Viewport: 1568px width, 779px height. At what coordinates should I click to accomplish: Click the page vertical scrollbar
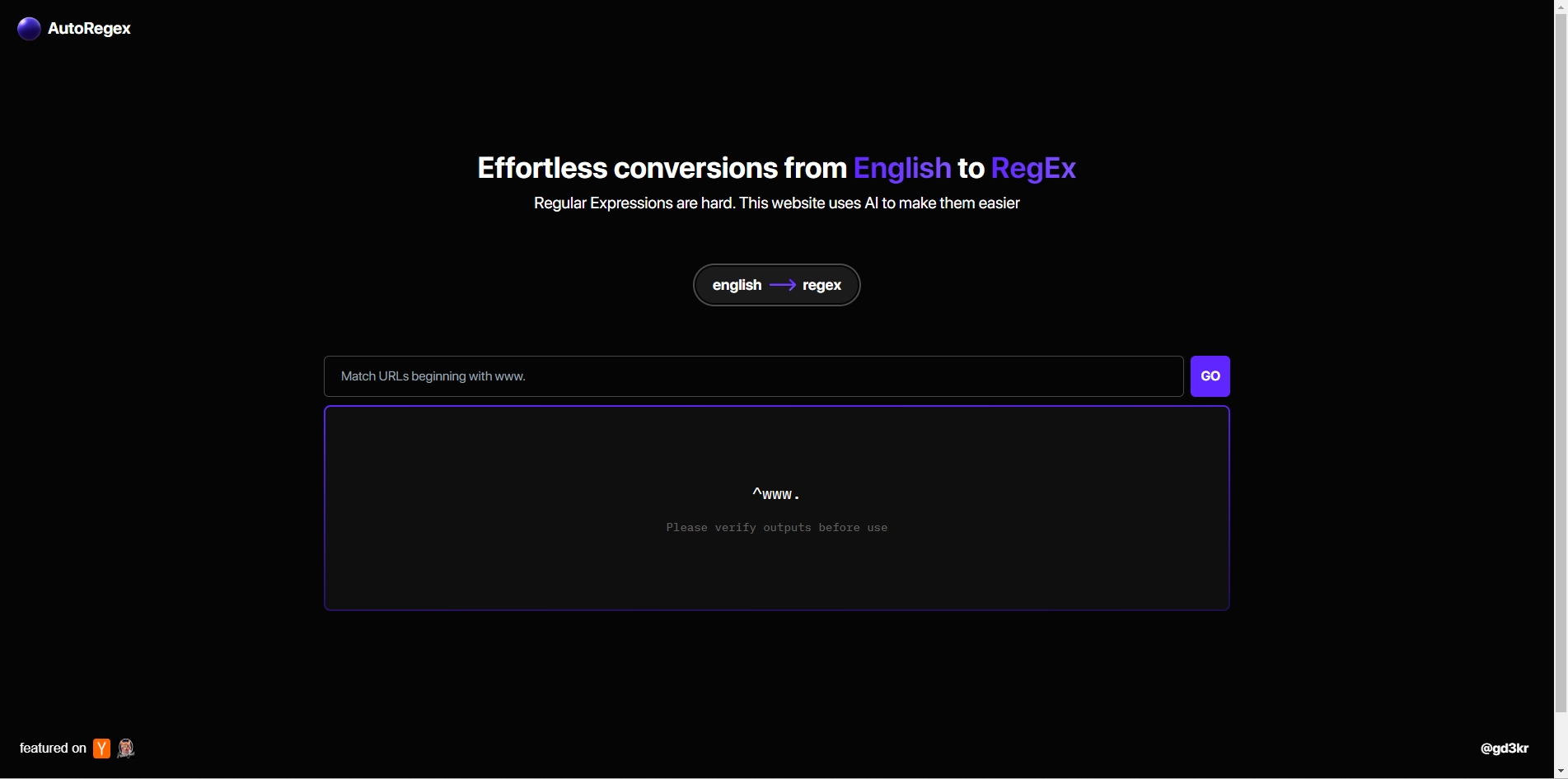pyautogui.click(x=1561, y=362)
